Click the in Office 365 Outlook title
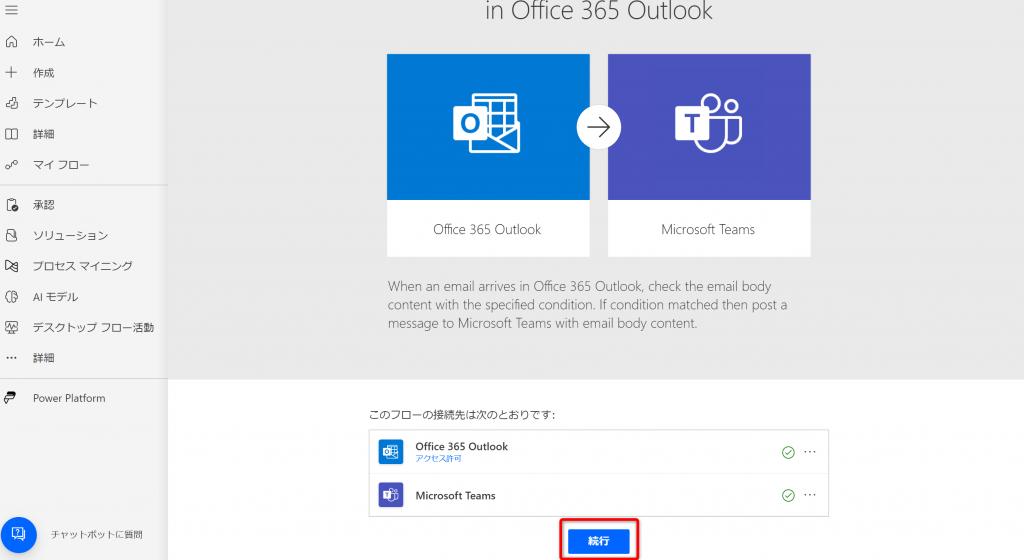The height and width of the screenshot is (560, 1024). [599, 11]
